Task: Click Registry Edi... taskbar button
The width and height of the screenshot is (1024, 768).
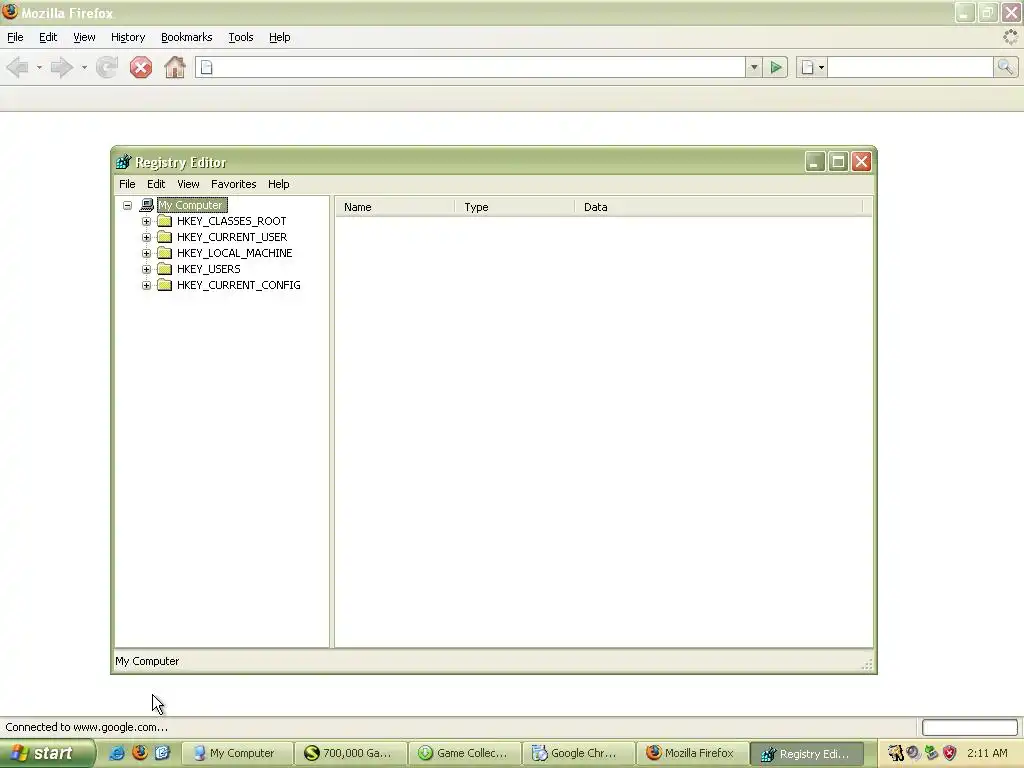Action: click(807, 753)
